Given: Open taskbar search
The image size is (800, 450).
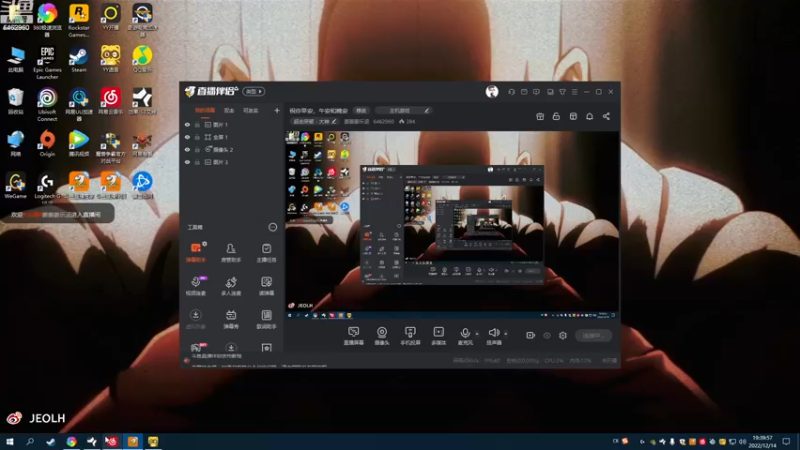Looking at the screenshot, I should [x=30, y=441].
